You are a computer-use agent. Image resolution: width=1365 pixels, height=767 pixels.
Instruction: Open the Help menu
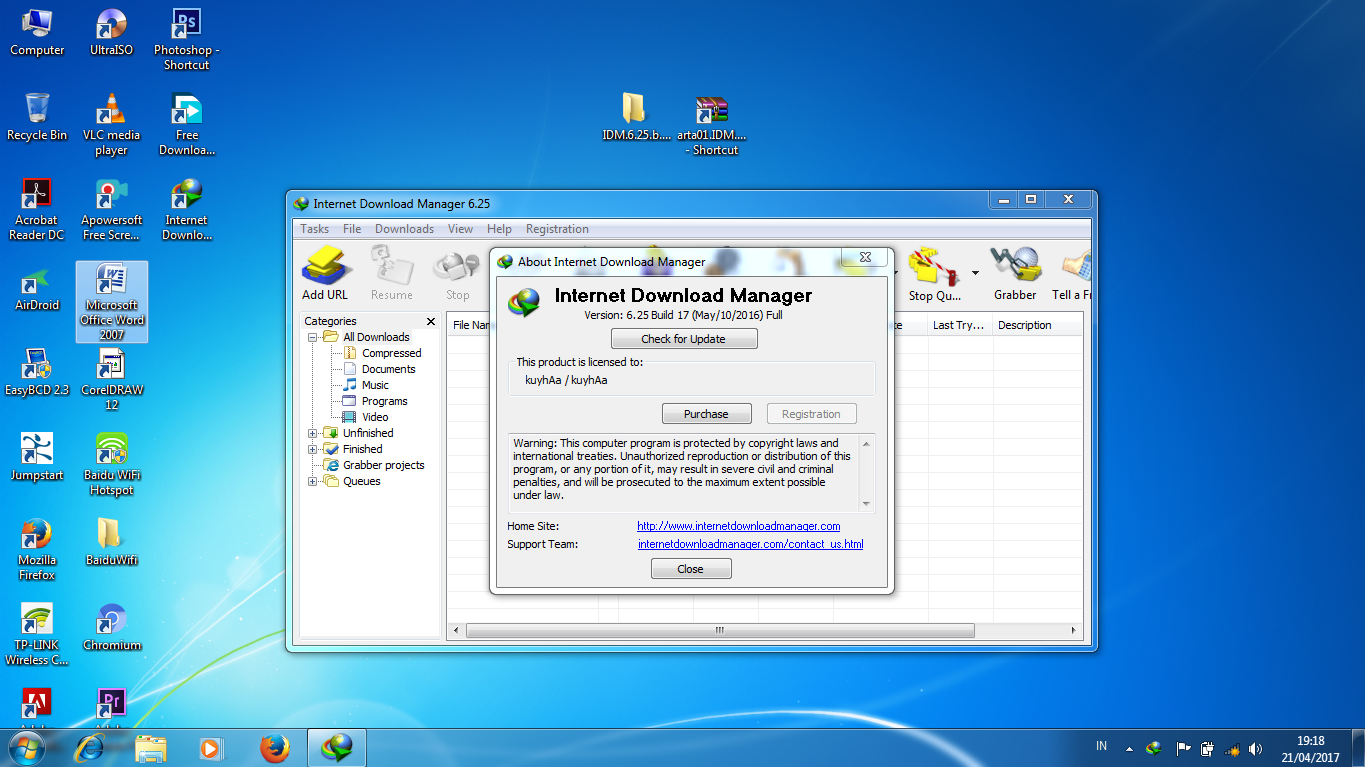[499, 229]
